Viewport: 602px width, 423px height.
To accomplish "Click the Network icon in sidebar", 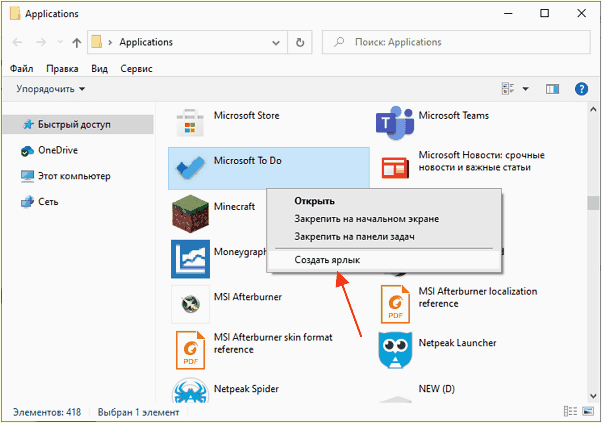I will pyautogui.click(x=27, y=202).
